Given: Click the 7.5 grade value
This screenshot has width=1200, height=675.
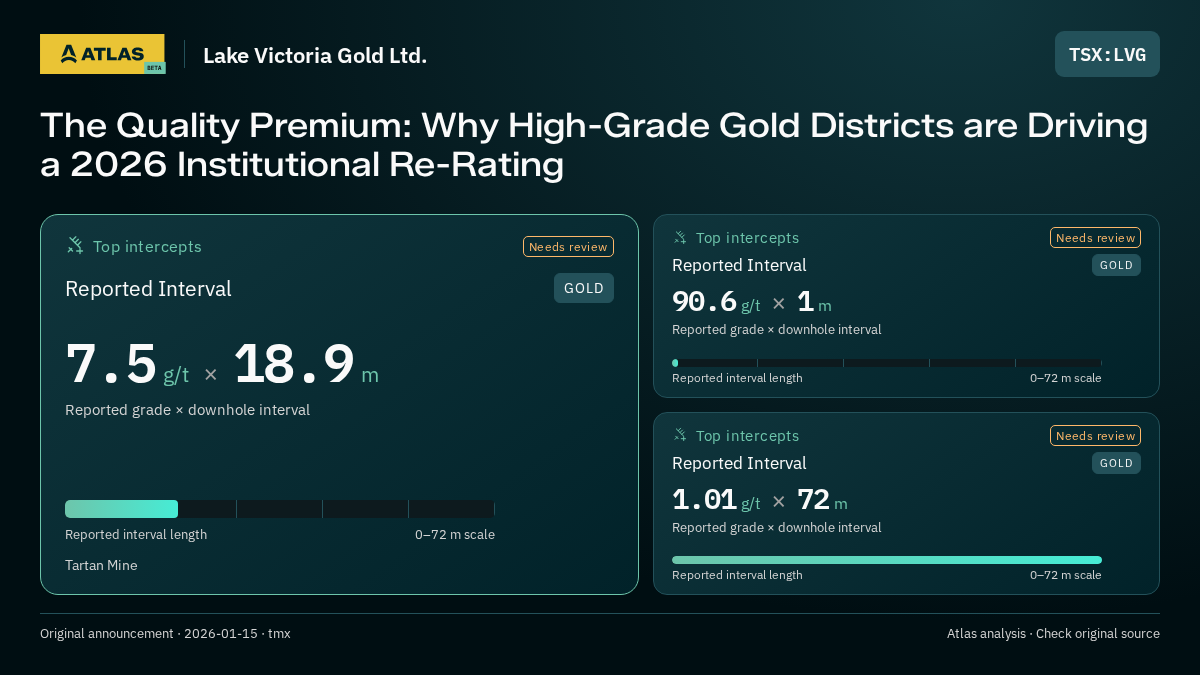Looking at the screenshot, I should pos(111,364).
